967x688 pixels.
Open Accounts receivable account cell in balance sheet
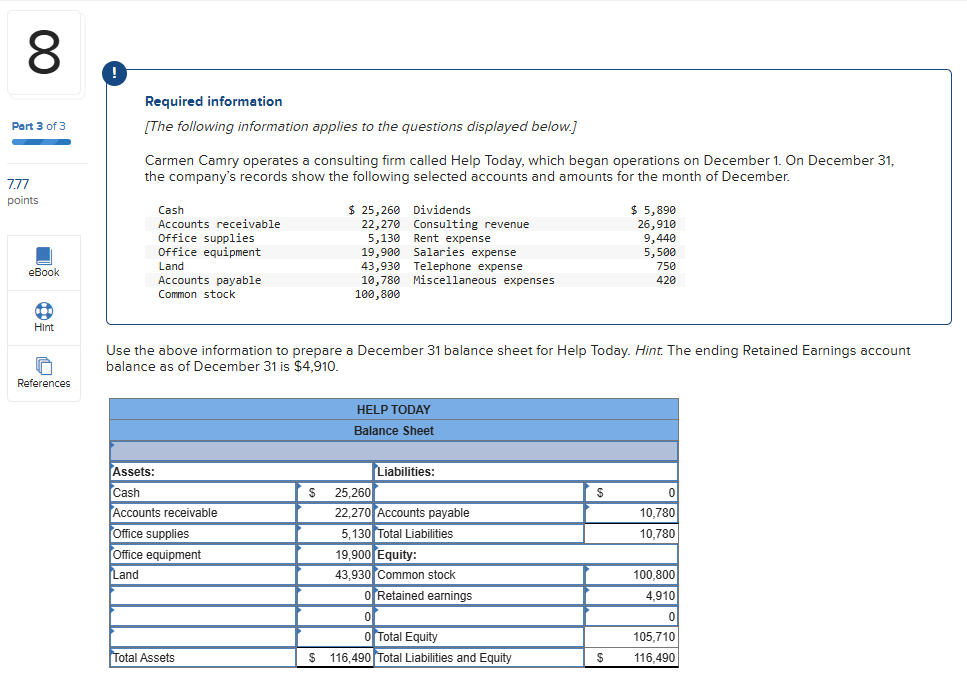204,513
